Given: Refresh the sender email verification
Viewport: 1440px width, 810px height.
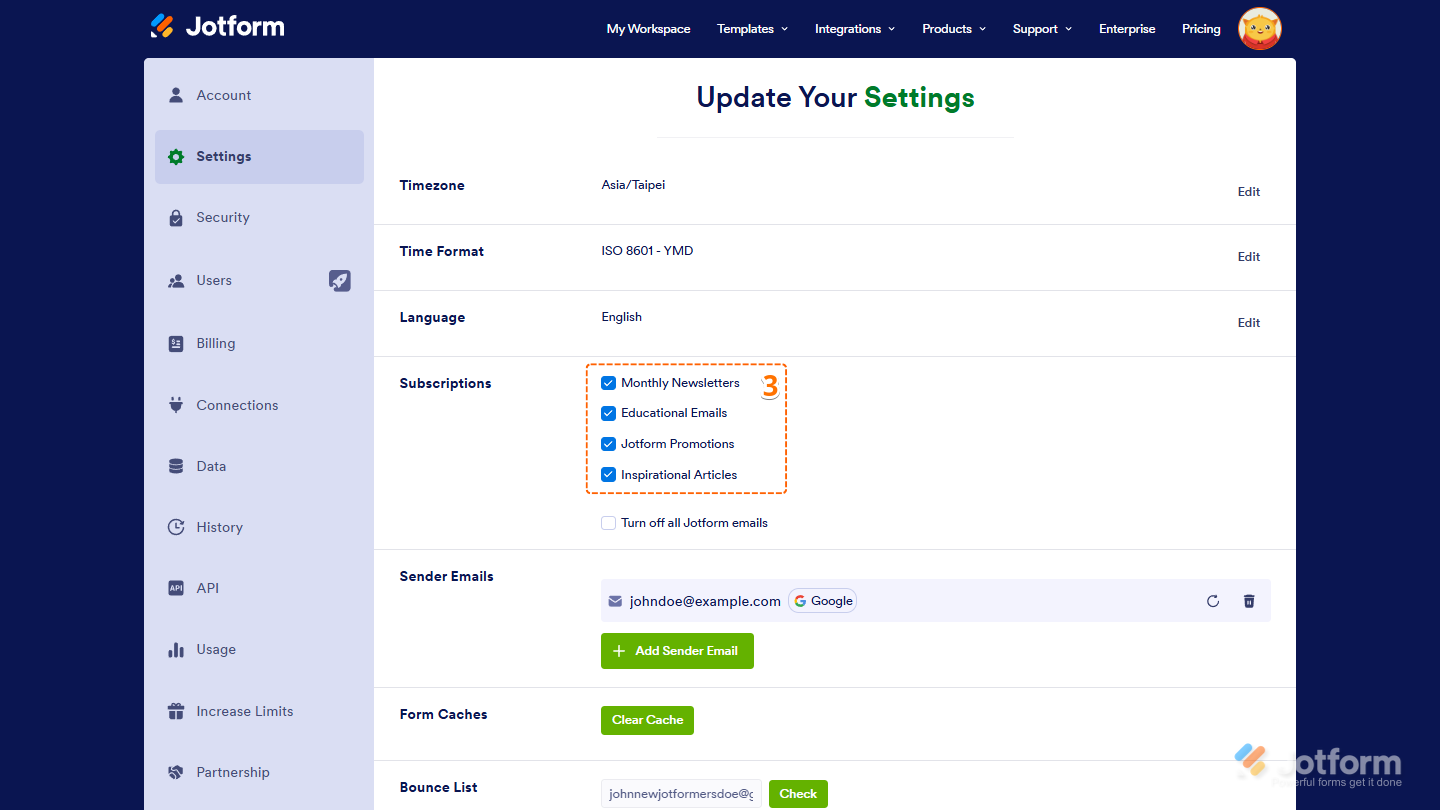Looking at the screenshot, I should coord(1212,601).
